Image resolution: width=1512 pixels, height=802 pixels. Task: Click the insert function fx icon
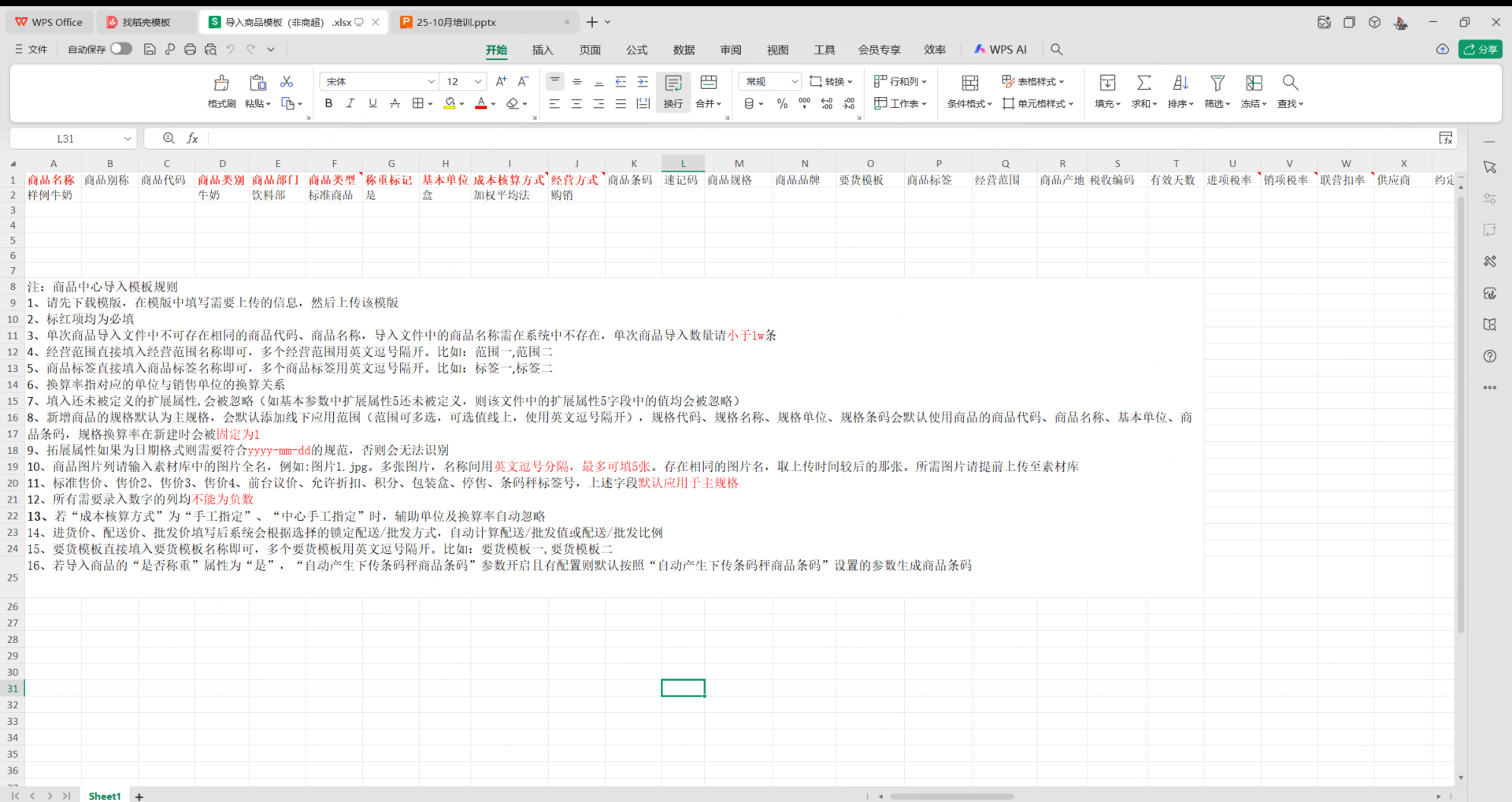coord(192,139)
